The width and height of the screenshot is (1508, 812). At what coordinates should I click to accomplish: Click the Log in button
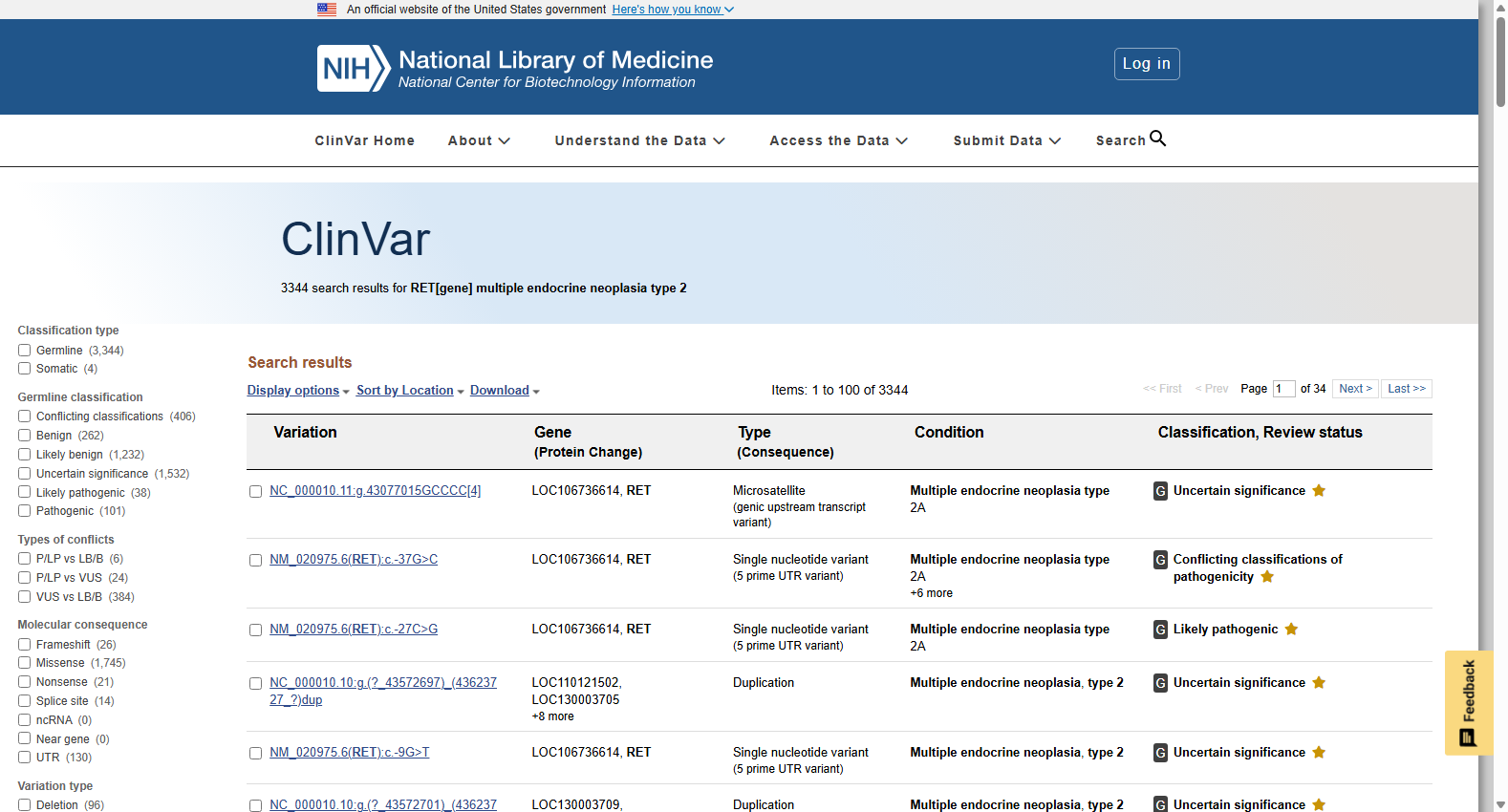[x=1147, y=64]
